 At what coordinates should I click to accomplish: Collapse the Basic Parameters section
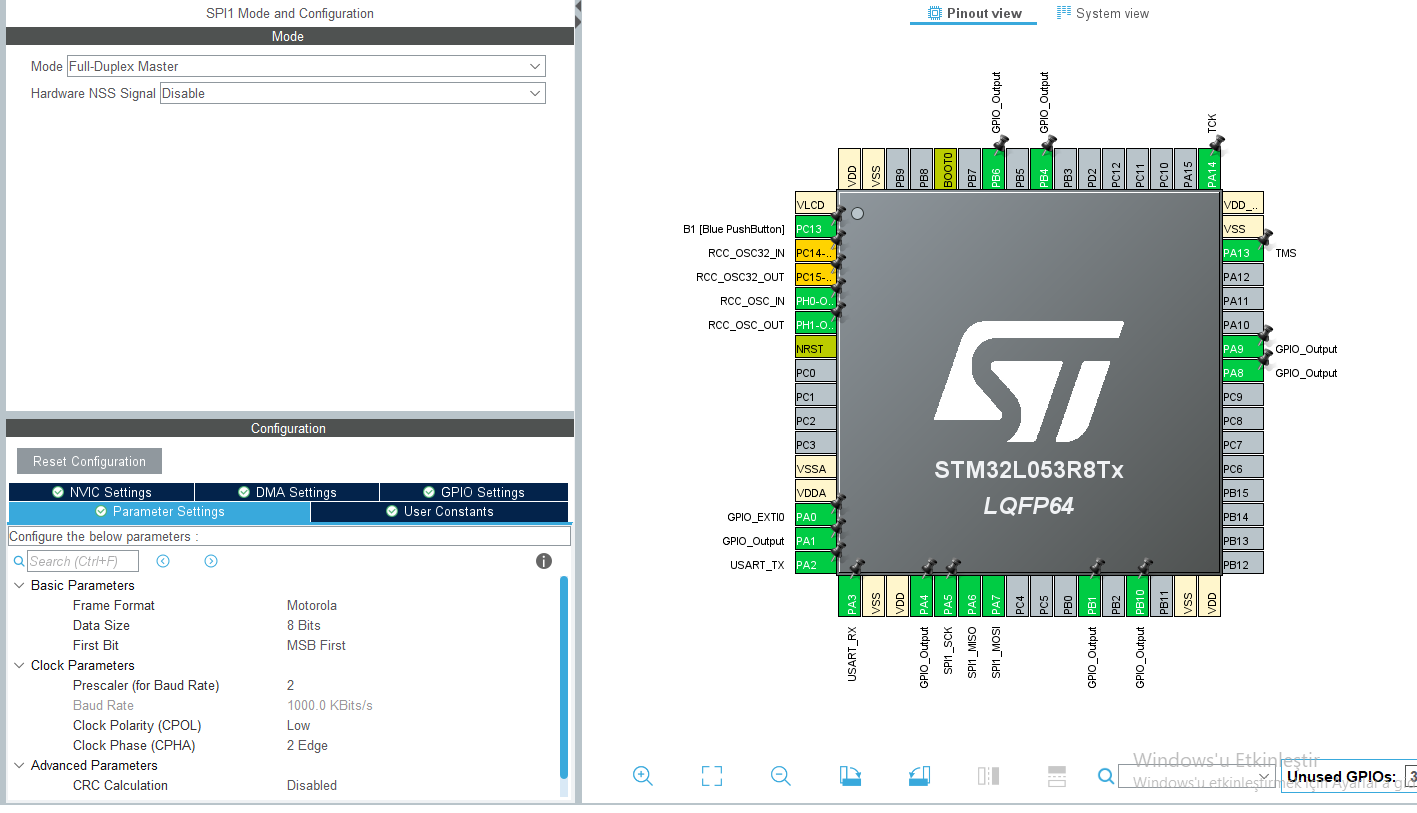point(19,585)
